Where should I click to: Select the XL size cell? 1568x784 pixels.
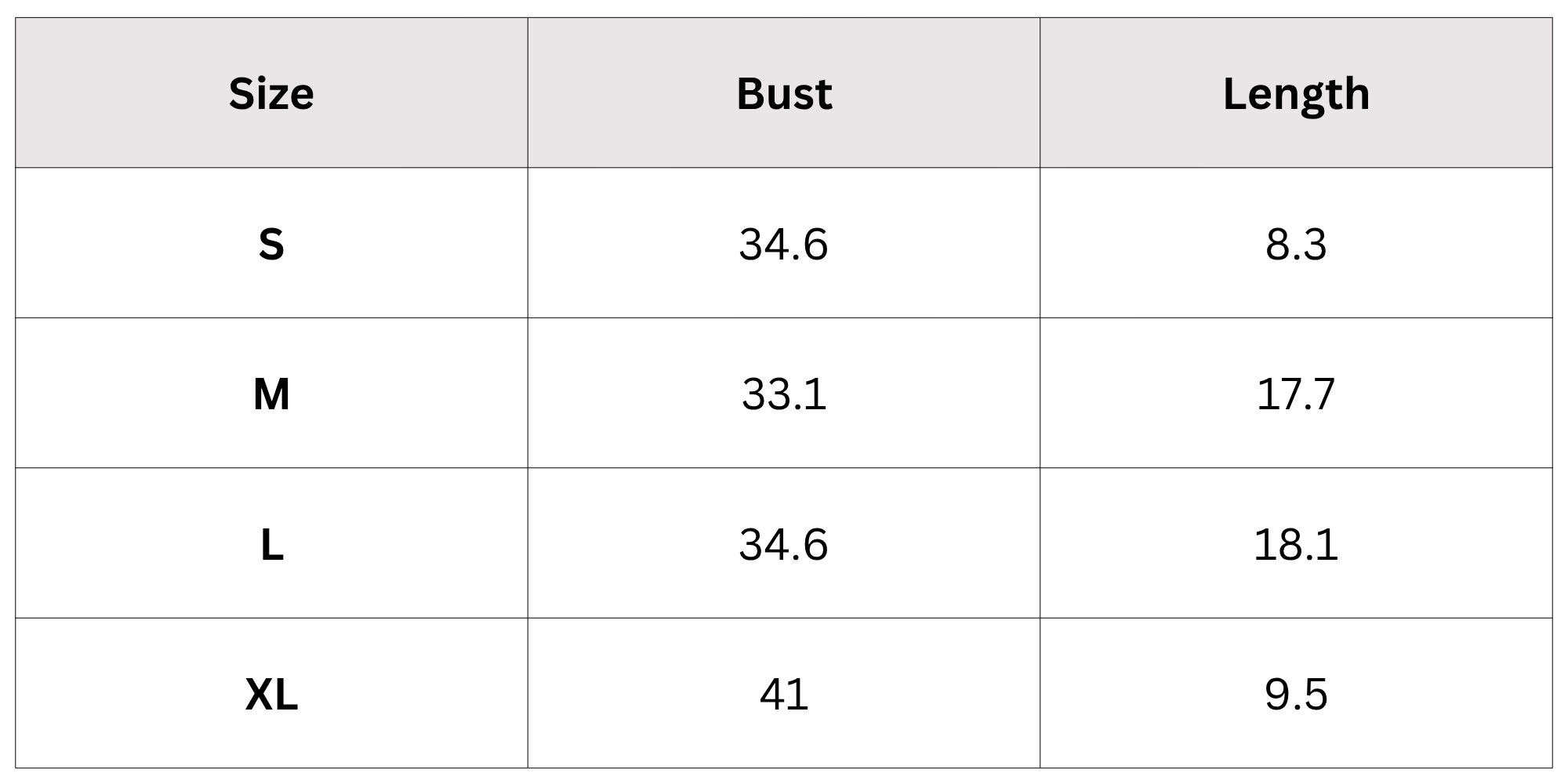point(271,693)
